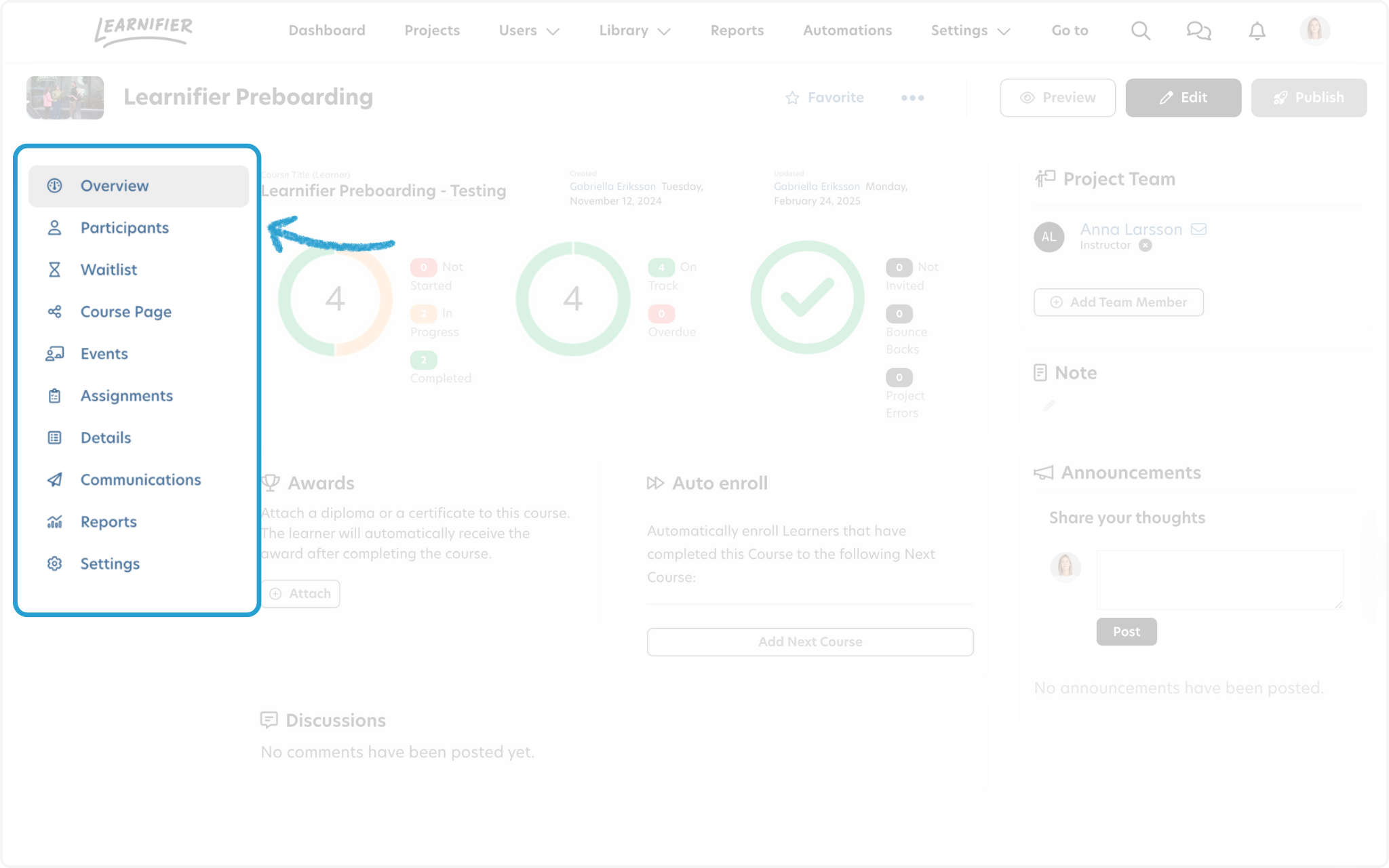Screen dimensions: 1389x868
Task: Open the Dashboard menu item
Action: [x=327, y=31]
